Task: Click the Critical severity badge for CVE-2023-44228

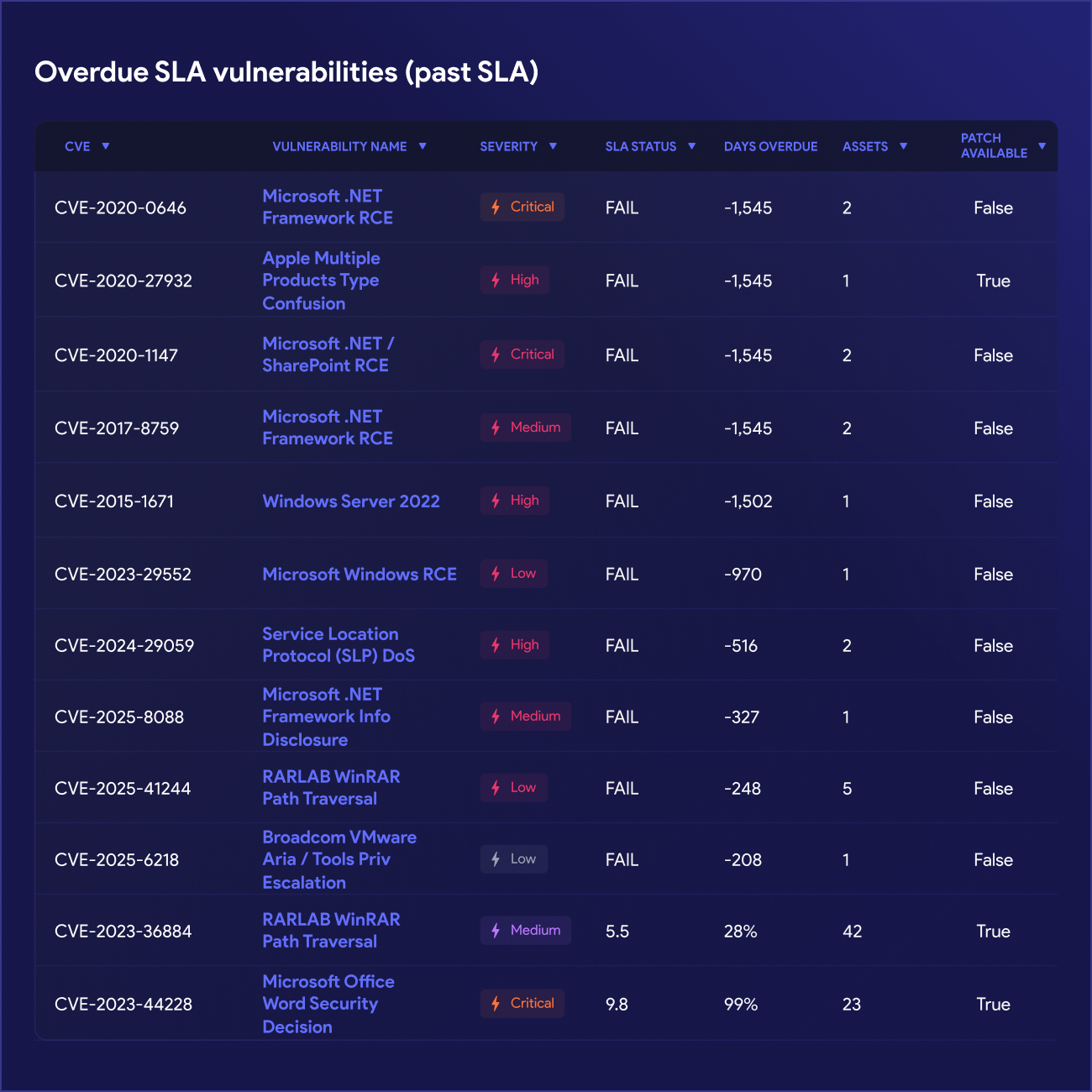Action: [522, 1004]
